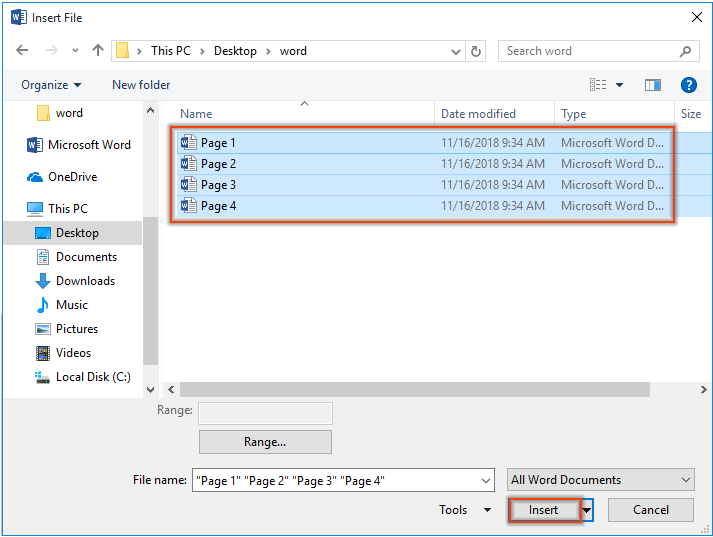Open Help with the blue question mark icon
This screenshot has height=537, width=713.
tap(688, 85)
